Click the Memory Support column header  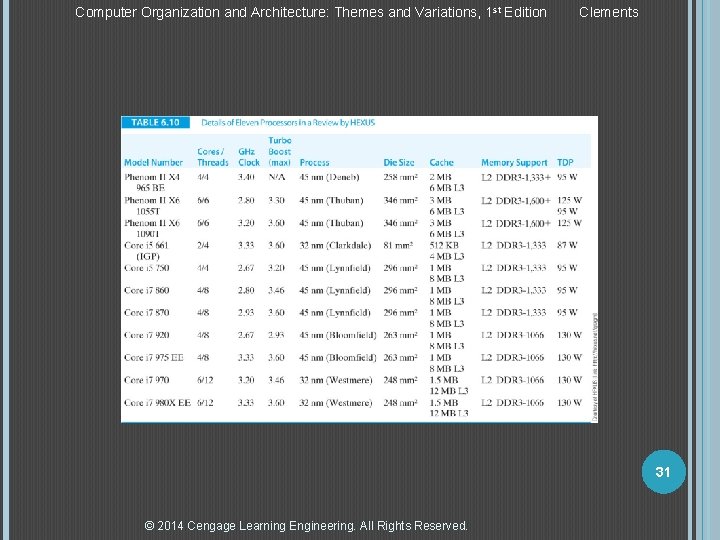[x=514, y=163]
